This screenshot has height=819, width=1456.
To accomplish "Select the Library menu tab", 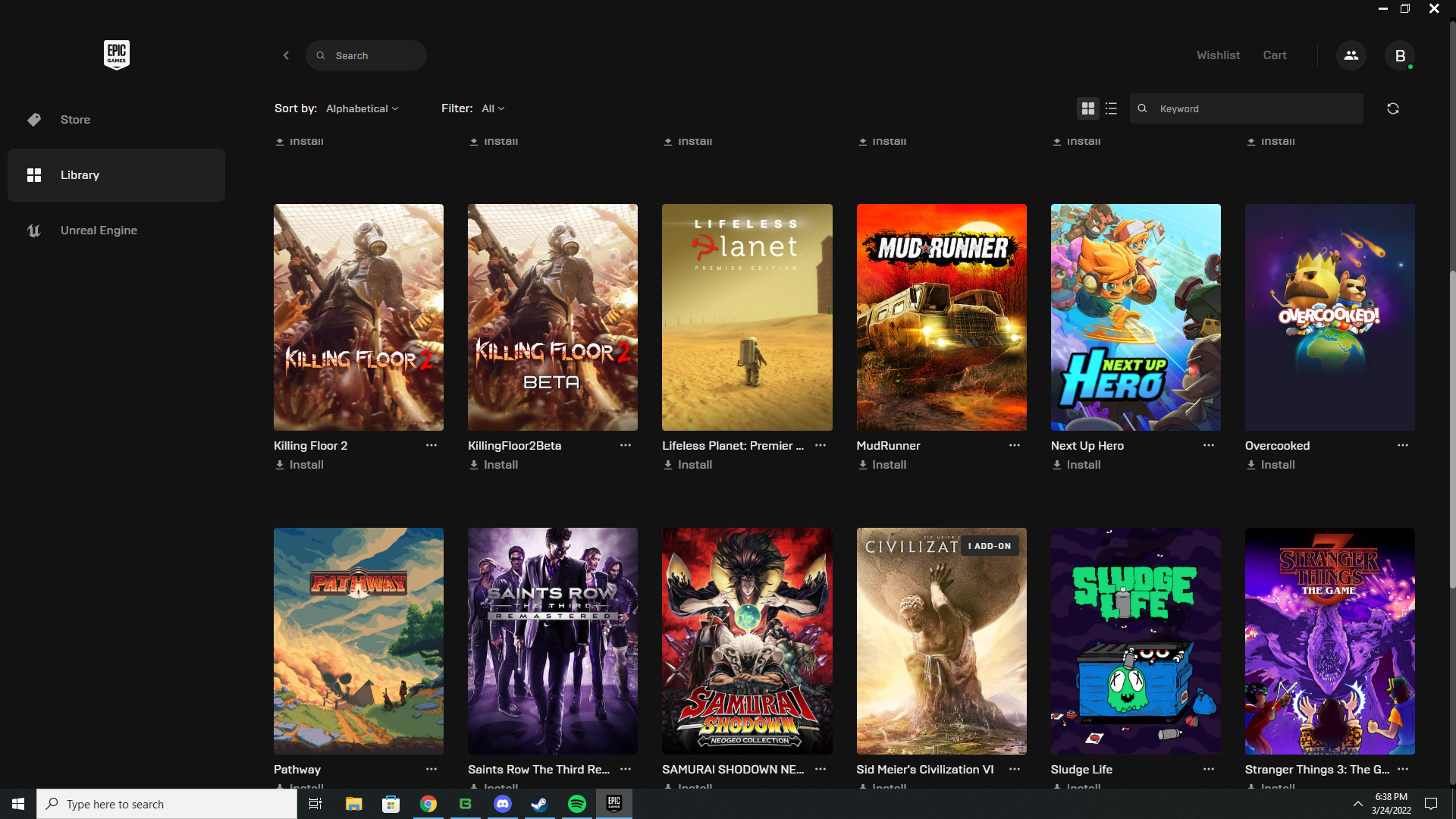I will [x=116, y=175].
